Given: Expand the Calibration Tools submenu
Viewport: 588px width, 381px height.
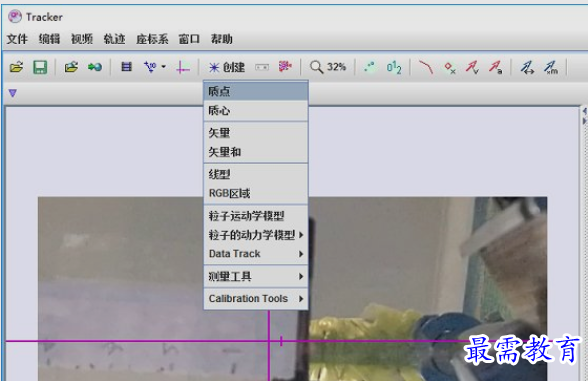Looking at the screenshot, I should click(256, 298).
